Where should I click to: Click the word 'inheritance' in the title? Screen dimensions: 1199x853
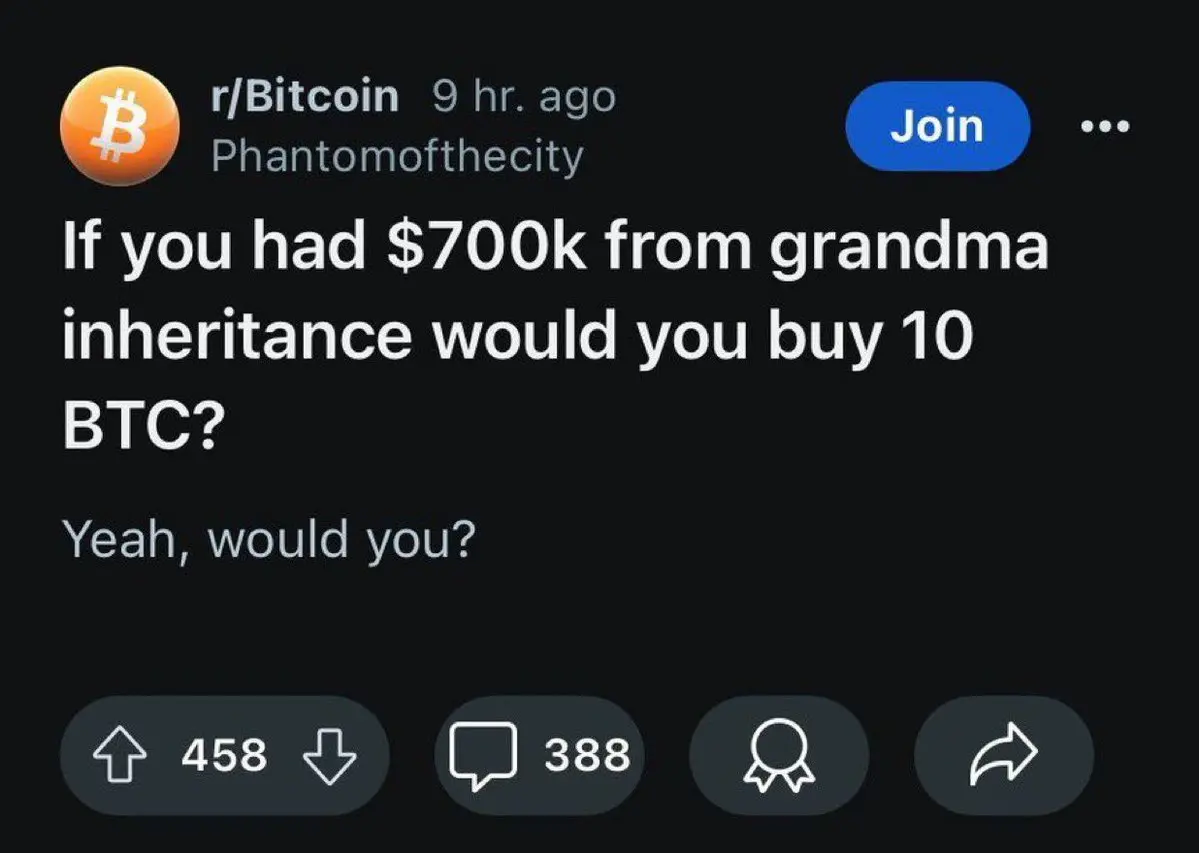(236, 337)
